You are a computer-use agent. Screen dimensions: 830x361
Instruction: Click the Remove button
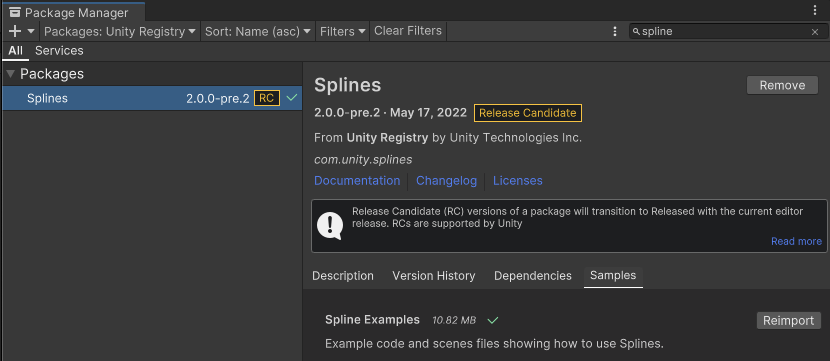[782, 85]
